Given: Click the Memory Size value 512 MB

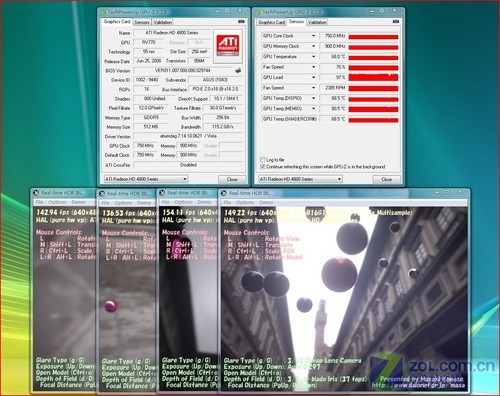Looking at the screenshot, I should 151,127.
